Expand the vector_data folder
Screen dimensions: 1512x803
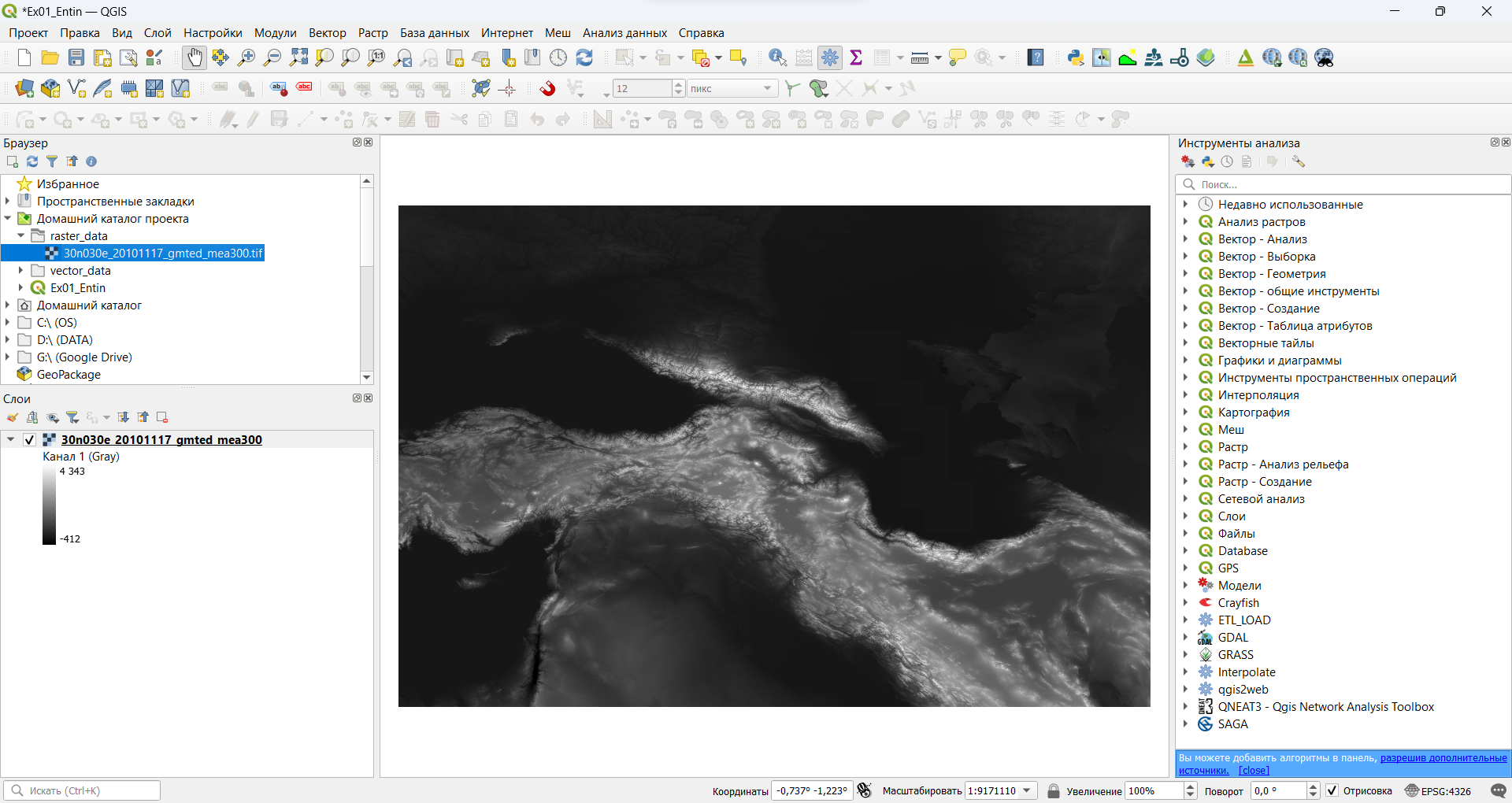tap(20, 270)
